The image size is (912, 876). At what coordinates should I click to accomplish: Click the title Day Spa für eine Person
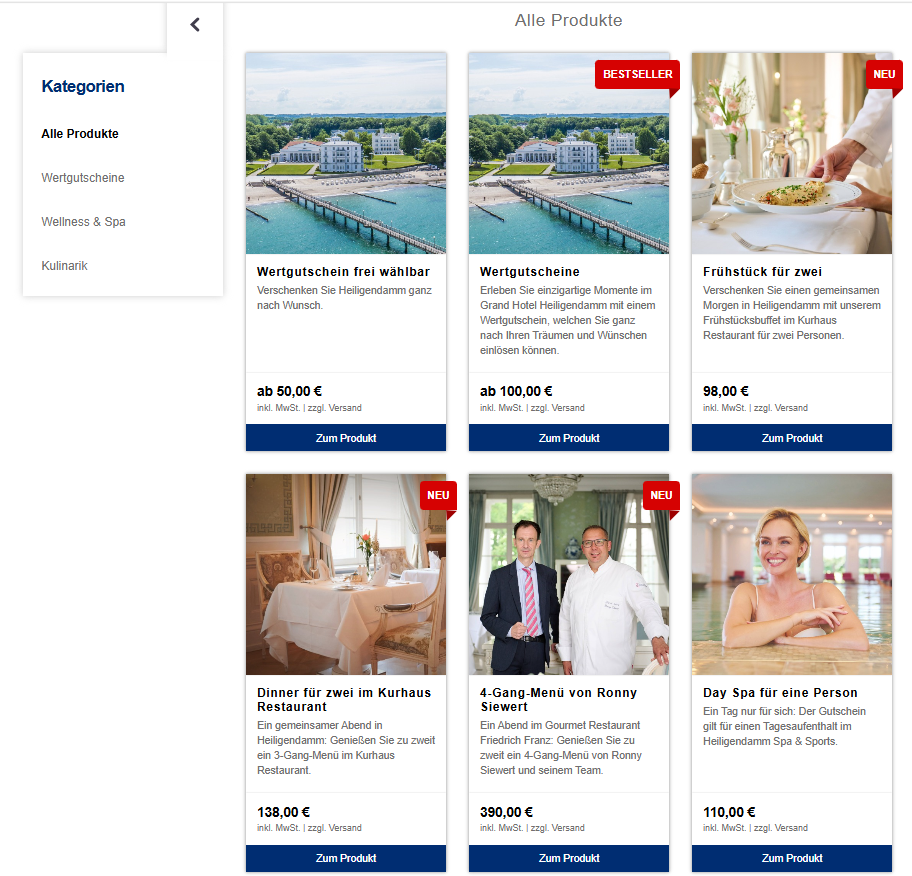(780, 693)
